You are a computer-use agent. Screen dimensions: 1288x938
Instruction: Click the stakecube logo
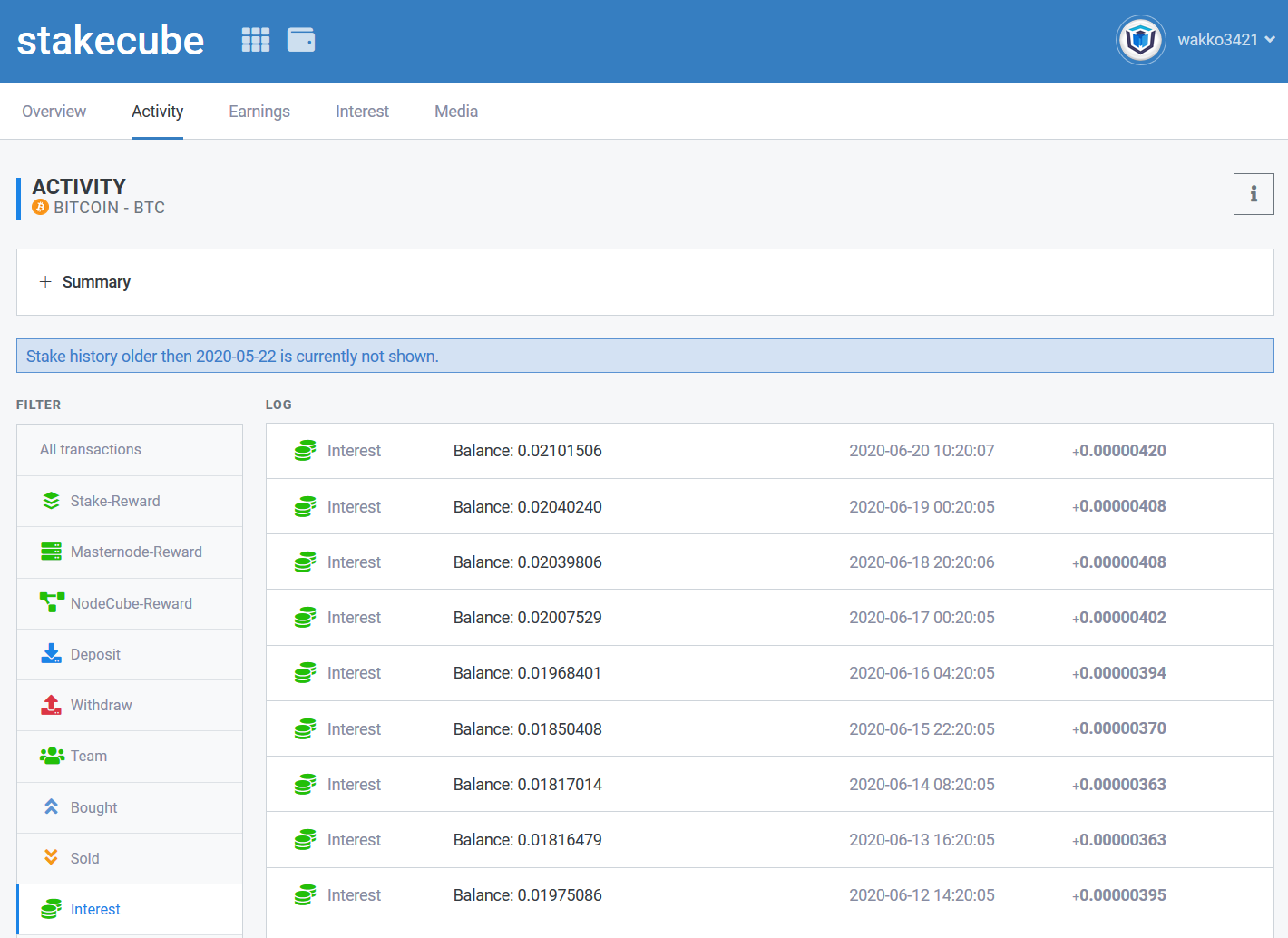111,41
